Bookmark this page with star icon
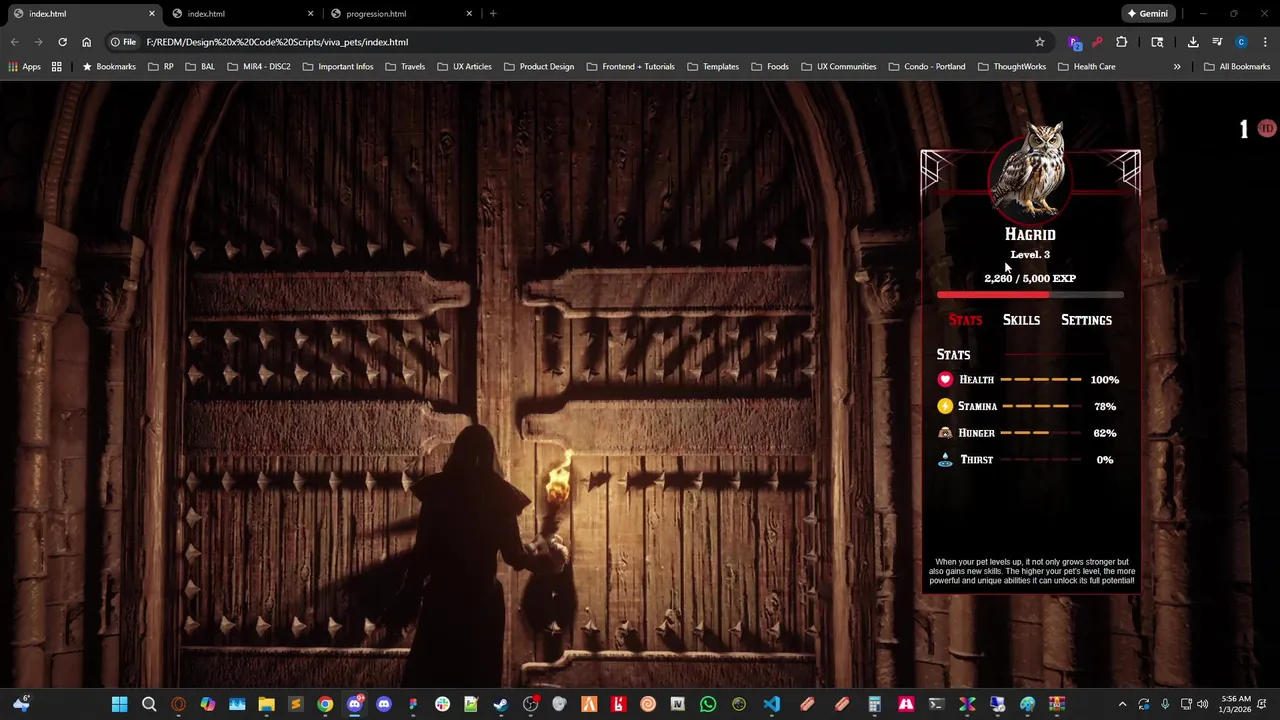Viewport: 1280px width, 720px height. [x=1040, y=42]
